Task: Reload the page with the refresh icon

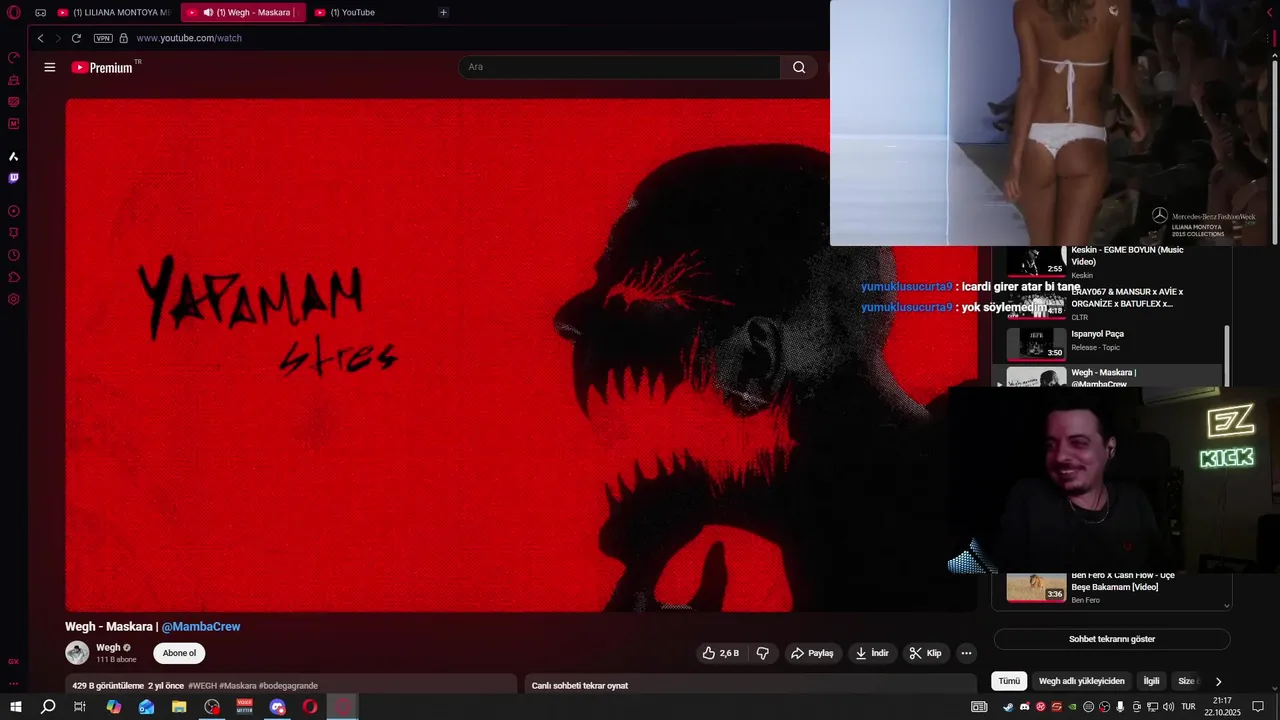Action: [x=76, y=38]
